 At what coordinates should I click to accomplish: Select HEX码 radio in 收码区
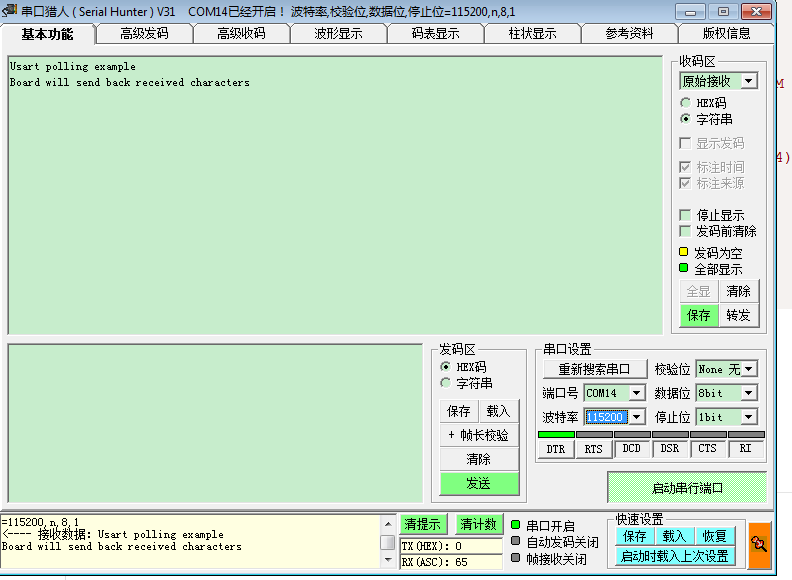click(x=685, y=103)
